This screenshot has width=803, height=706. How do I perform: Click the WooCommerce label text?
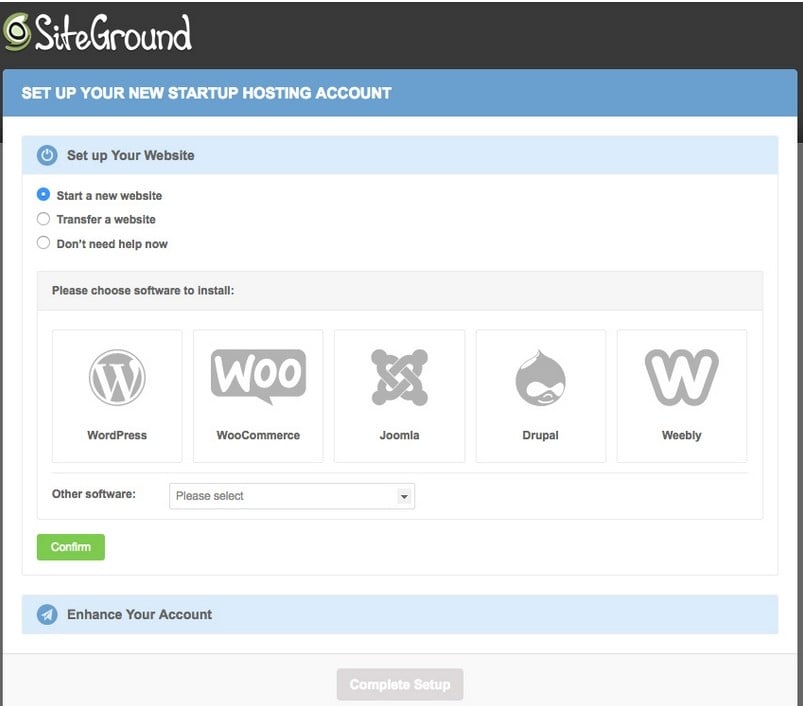coord(258,435)
